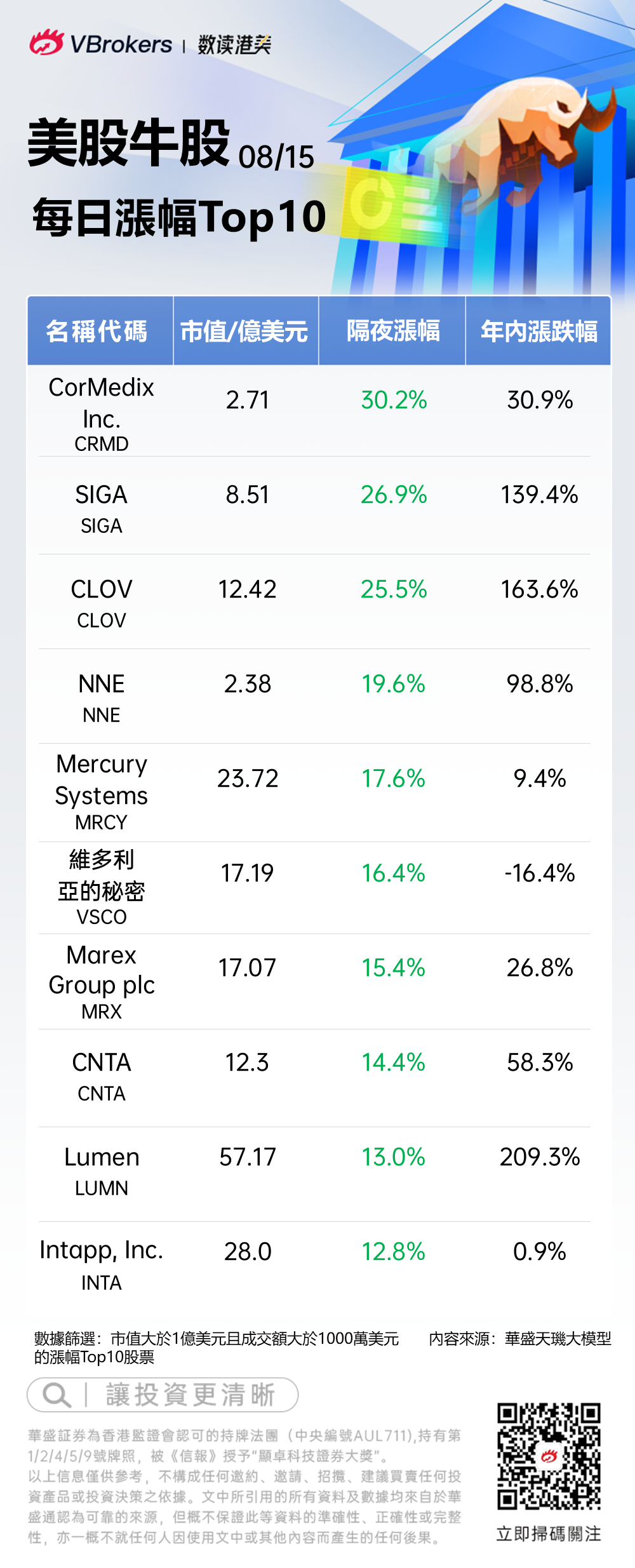Click the 年内漲跌幅 column header
Image resolution: width=635 pixels, height=1568 pixels.
coord(538,331)
